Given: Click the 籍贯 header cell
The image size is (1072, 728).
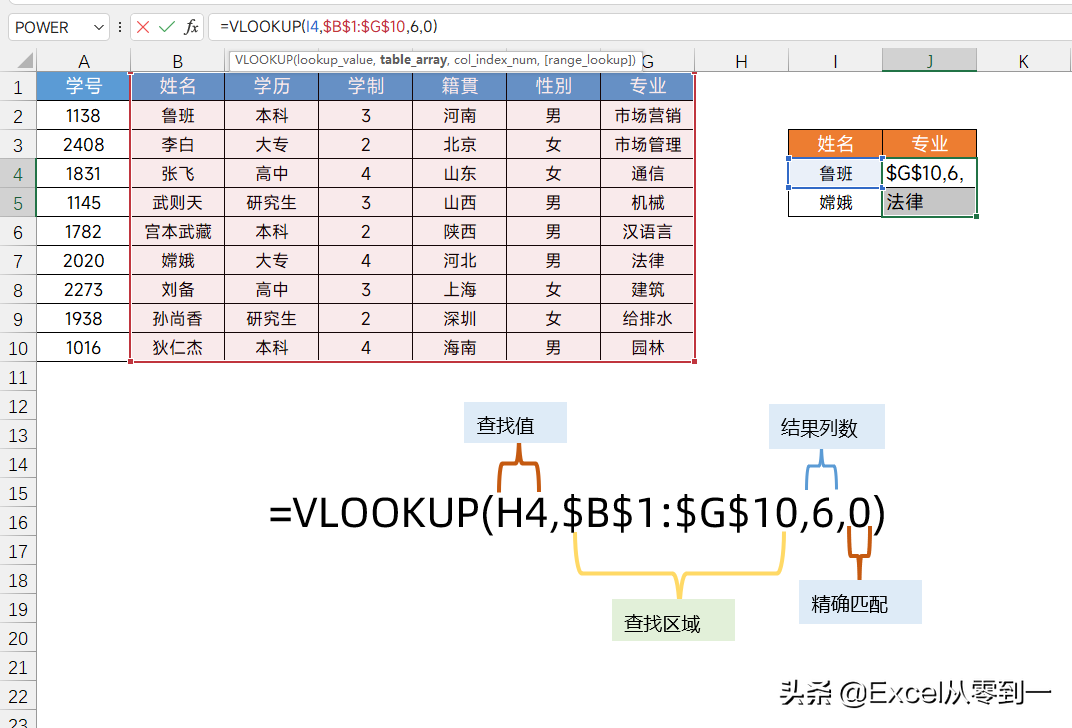Looking at the screenshot, I should (459, 86).
